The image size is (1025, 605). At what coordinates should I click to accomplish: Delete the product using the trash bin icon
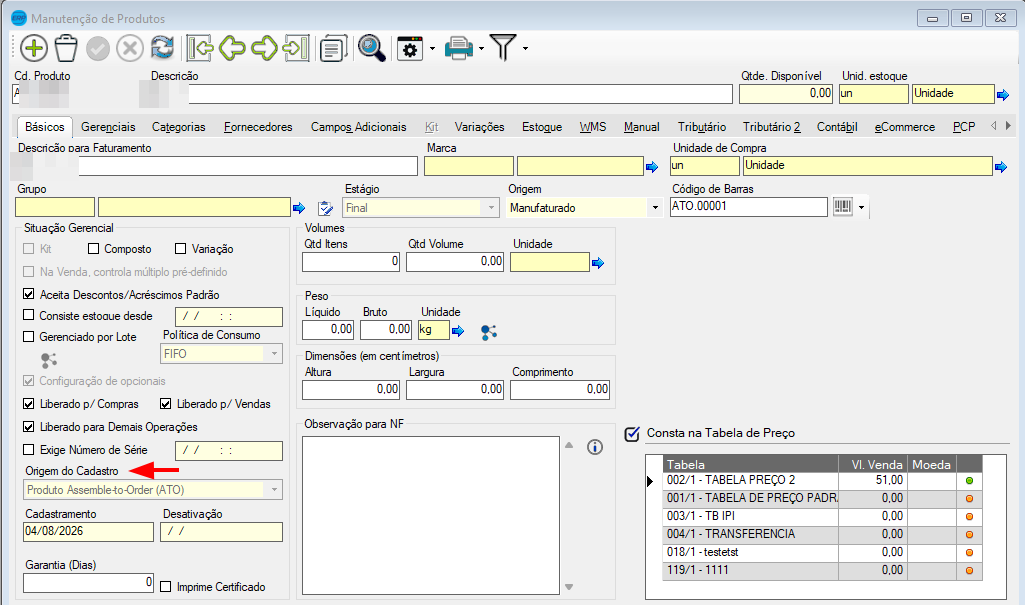[66, 48]
